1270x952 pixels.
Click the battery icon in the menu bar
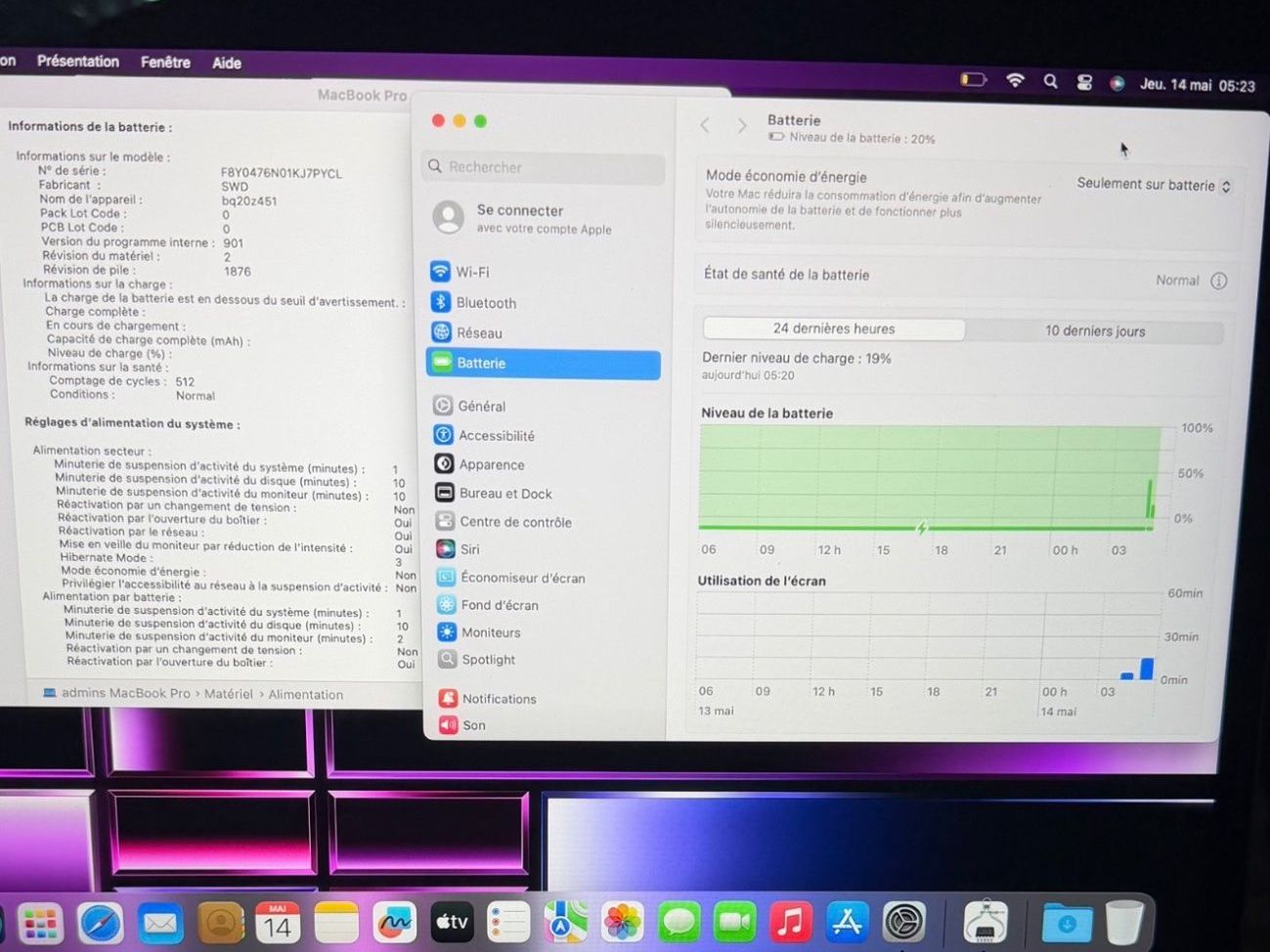973,79
